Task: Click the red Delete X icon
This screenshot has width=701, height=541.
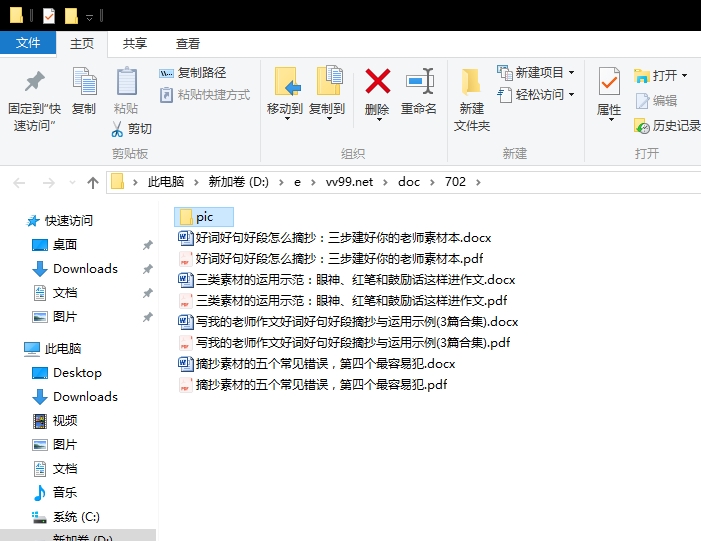Action: coord(377,81)
